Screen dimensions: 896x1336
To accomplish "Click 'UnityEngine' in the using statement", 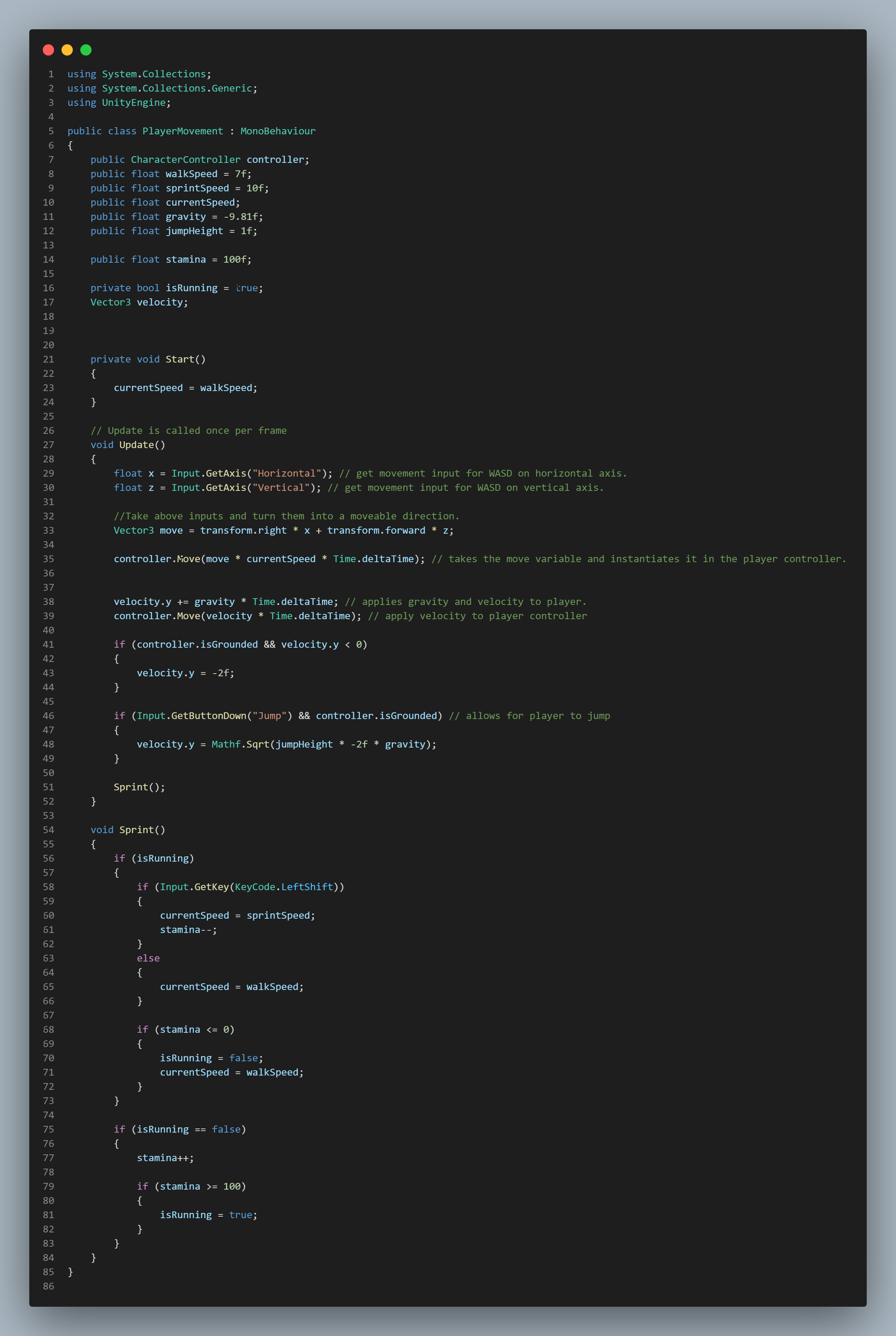I will tap(134, 102).
